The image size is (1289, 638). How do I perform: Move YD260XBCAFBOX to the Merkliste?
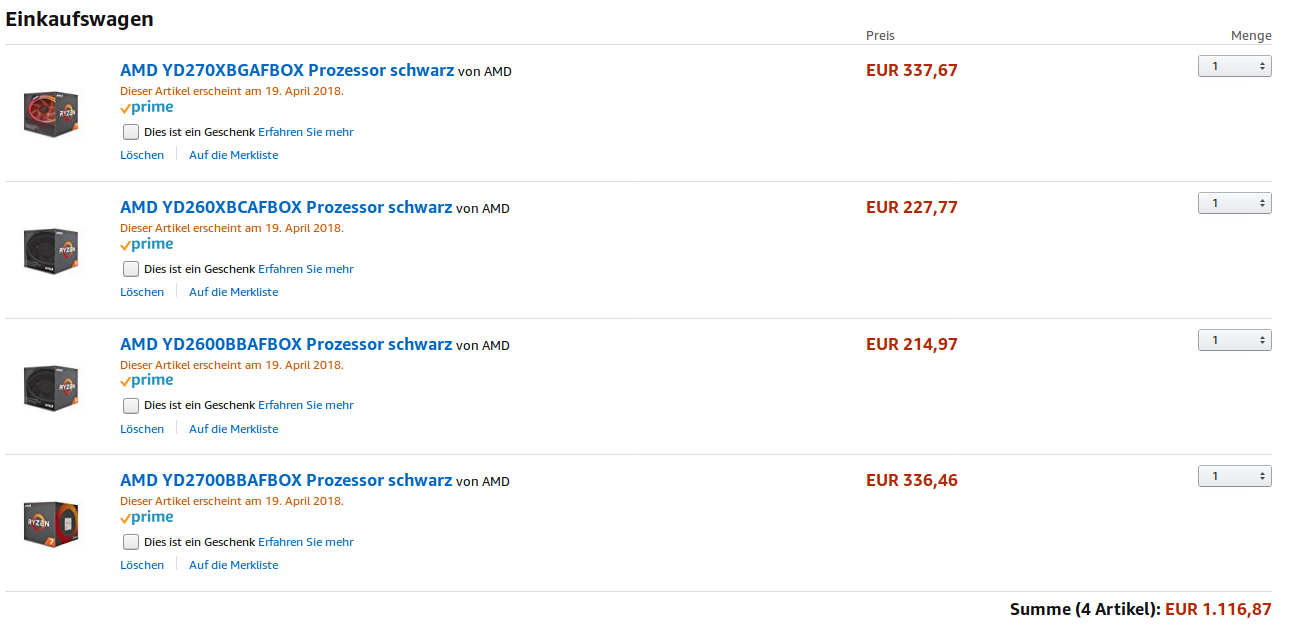[233, 292]
